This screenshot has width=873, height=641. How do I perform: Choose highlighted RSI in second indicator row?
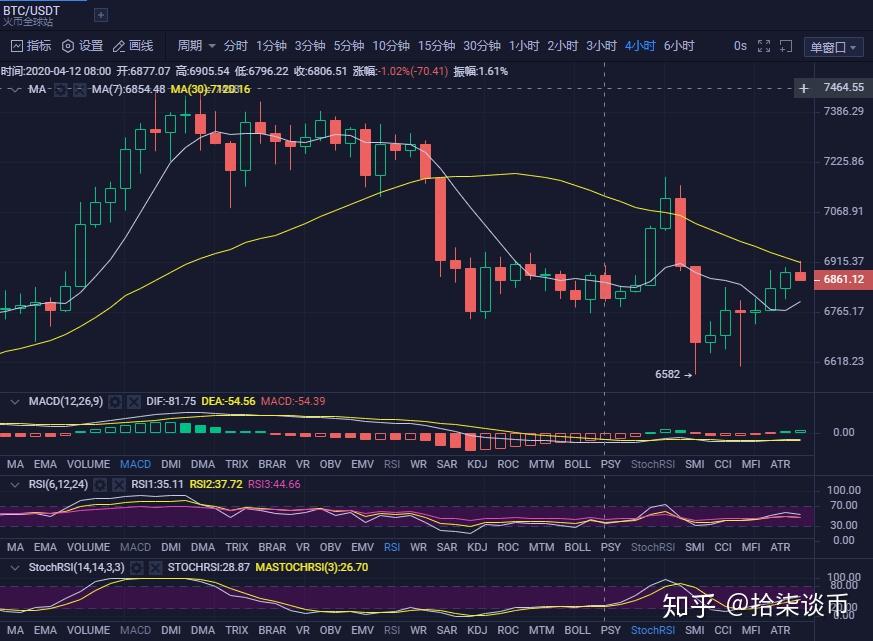[x=392, y=547]
